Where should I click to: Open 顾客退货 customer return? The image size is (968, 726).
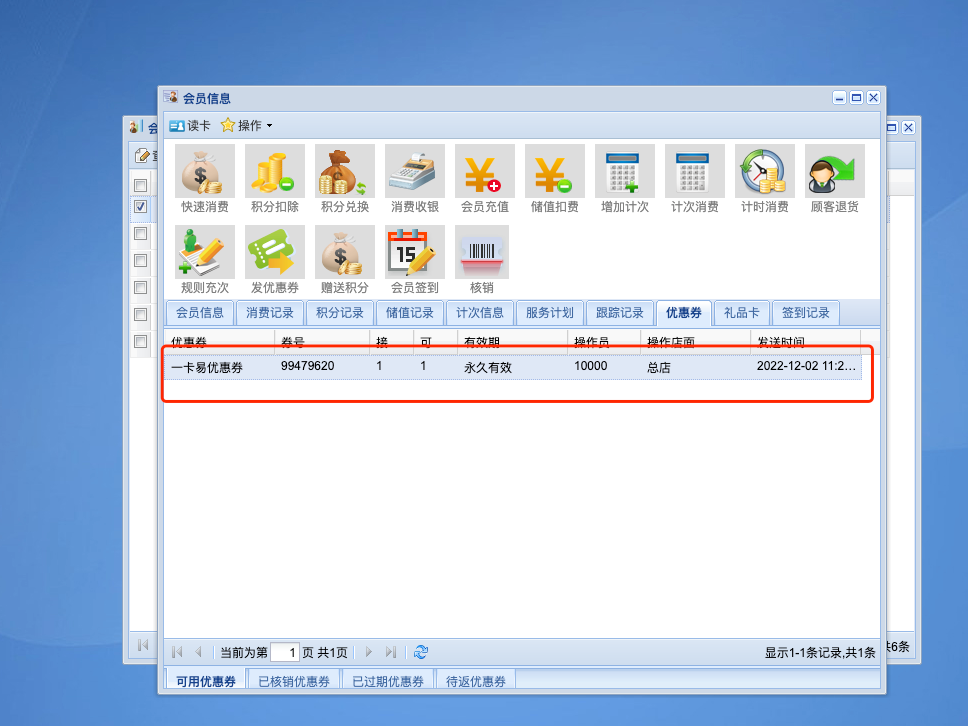[835, 179]
